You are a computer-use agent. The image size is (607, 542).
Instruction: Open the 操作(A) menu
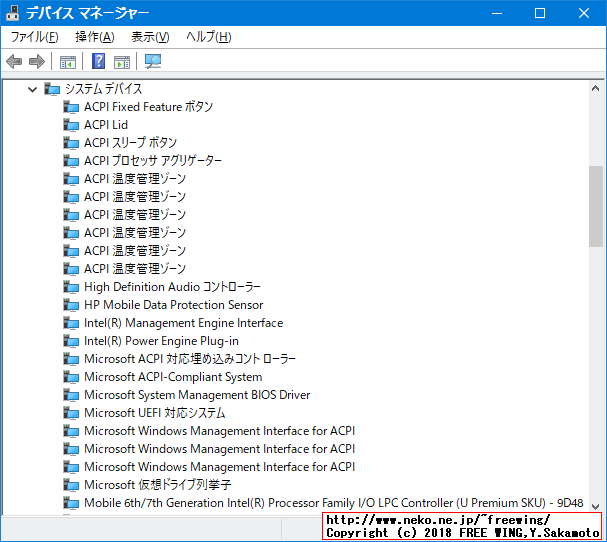pyautogui.click(x=95, y=37)
